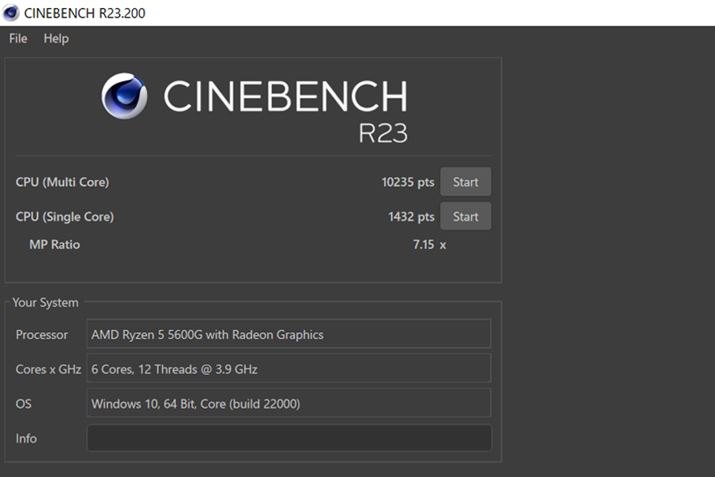Click the Cinebench title bar app icon

[x=10, y=13]
